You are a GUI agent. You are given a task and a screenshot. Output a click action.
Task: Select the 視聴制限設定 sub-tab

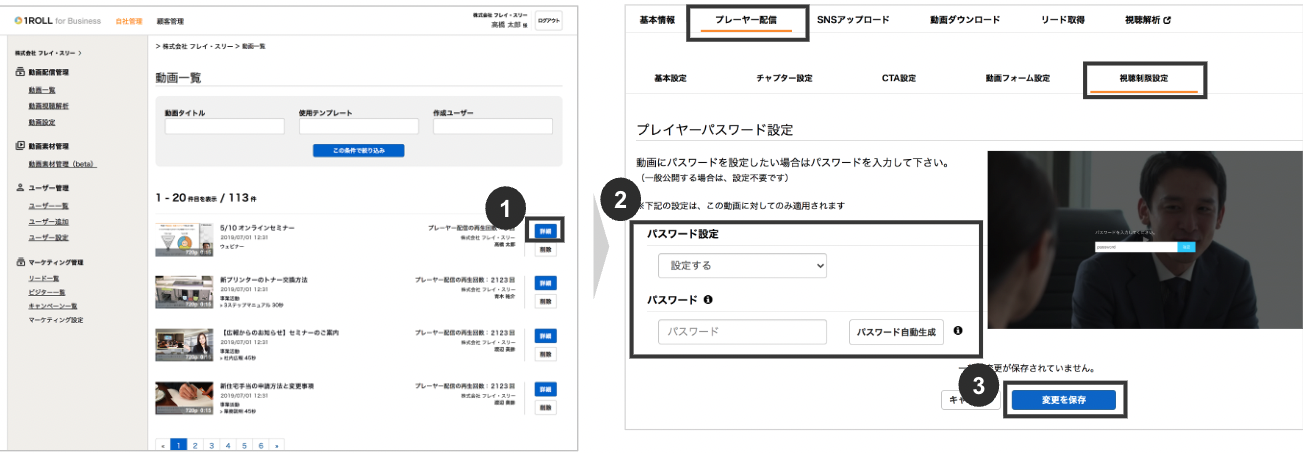coord(1144,79)
